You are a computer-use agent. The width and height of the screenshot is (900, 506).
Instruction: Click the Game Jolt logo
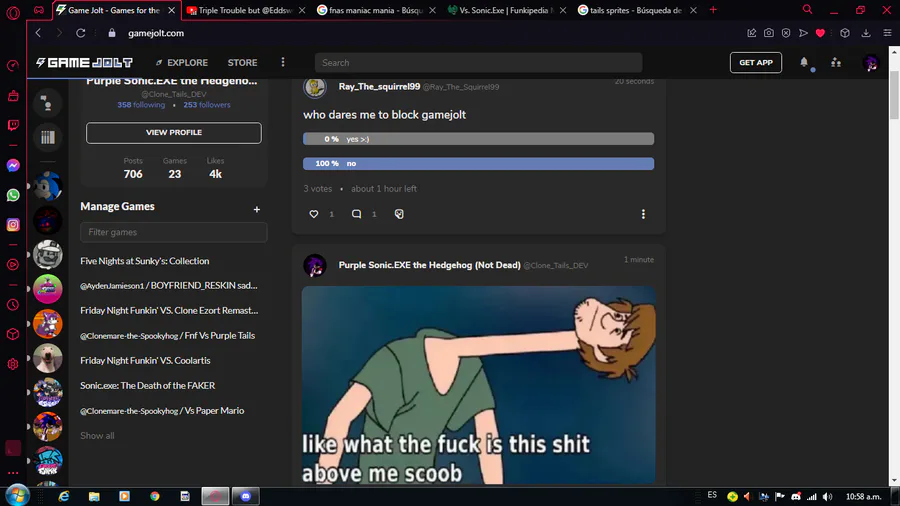pyautogui.click(x=84, y=63)
